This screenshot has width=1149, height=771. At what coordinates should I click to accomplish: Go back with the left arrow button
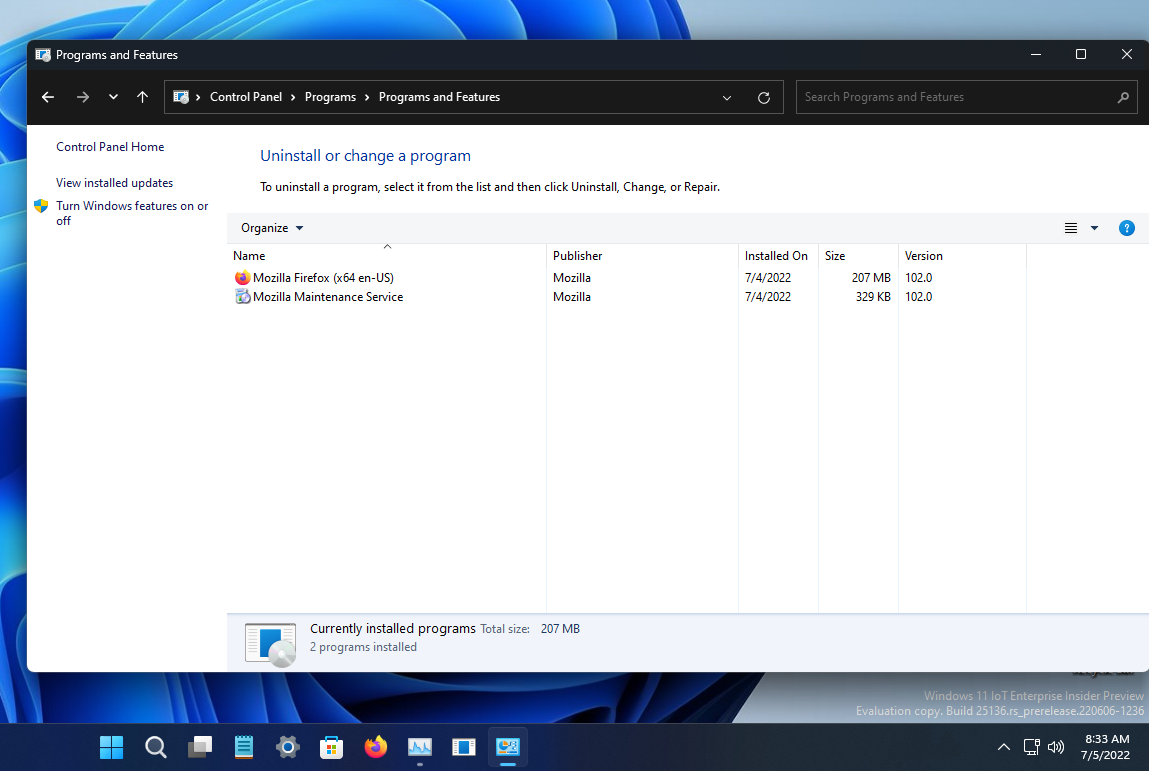click(x=48, y=97)
